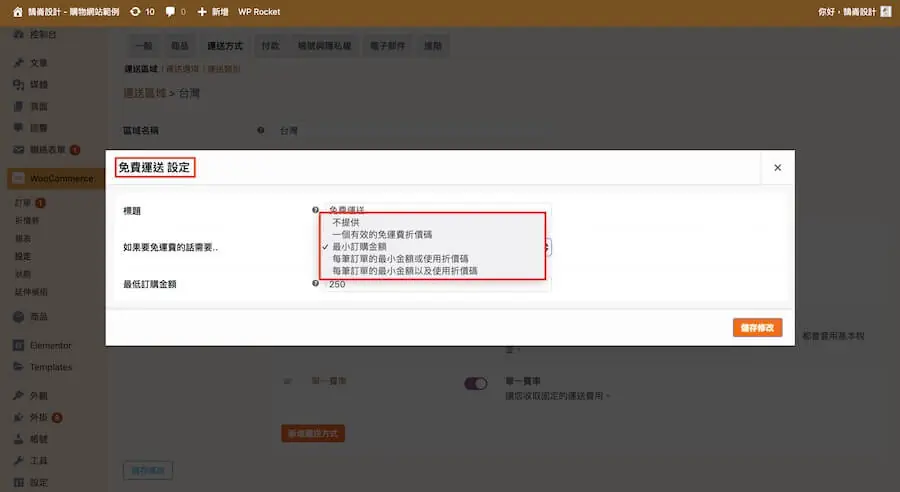Switch to the 付款 settings tab
This screenshot has width=900, height=492.
pos(270,45)
